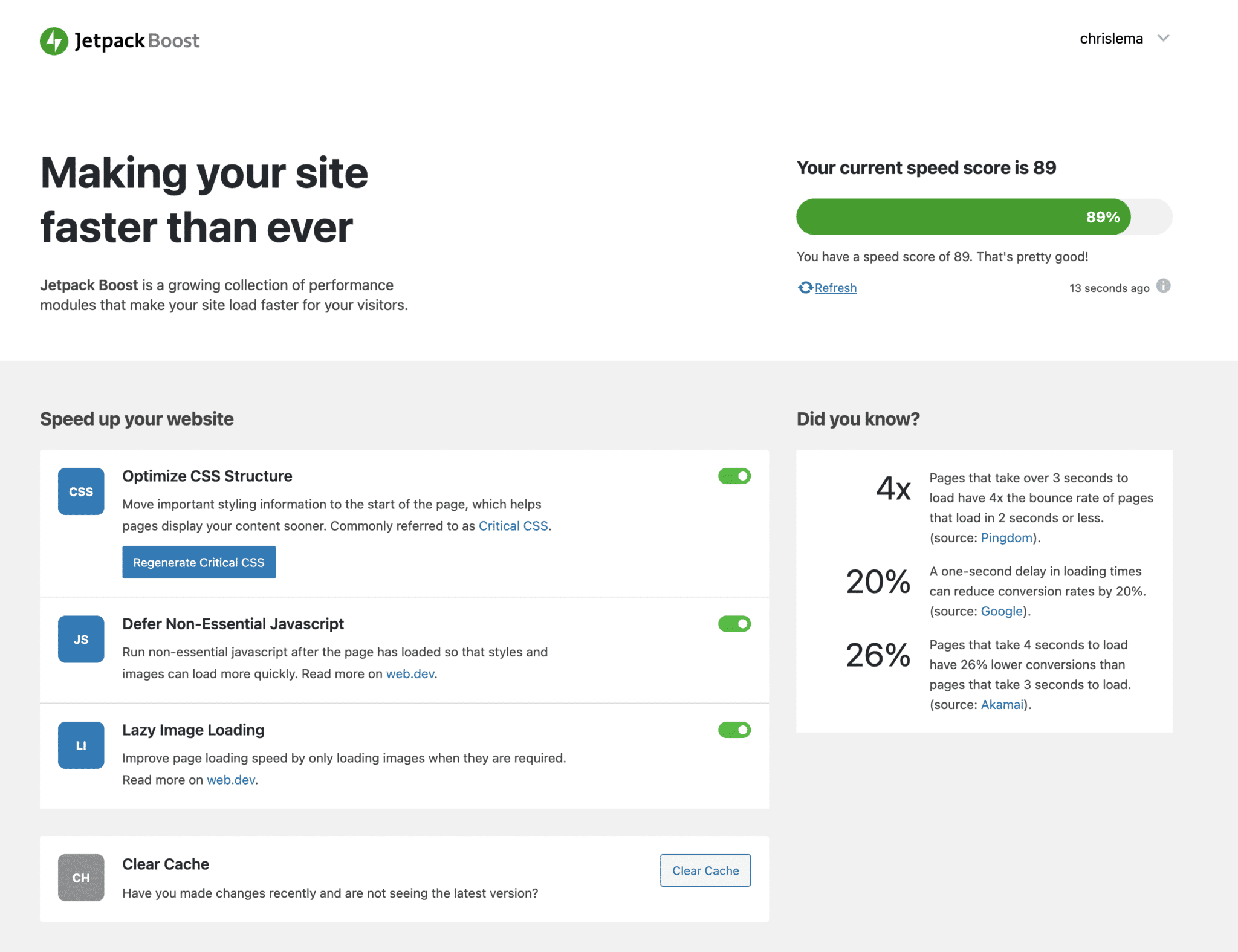Open the Critical CSS link
The width and height of the screenshot is (1238, 952).
pos(513,526)
